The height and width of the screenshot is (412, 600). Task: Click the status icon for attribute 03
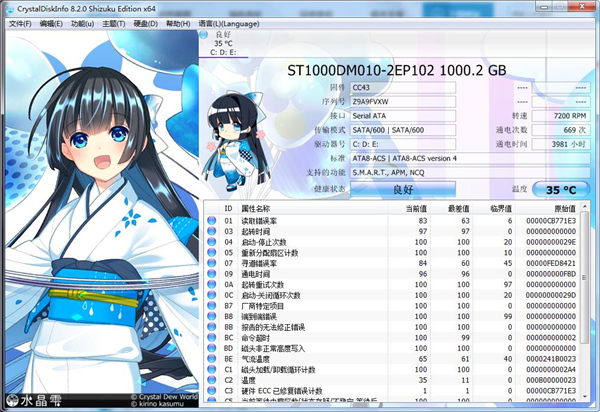[x=212, y=231]
